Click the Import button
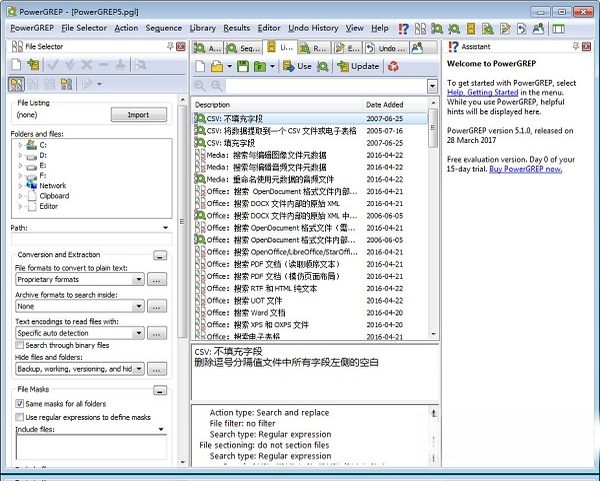Image resolution: width=600 pixels, height=481 pixels. point(139,115)
